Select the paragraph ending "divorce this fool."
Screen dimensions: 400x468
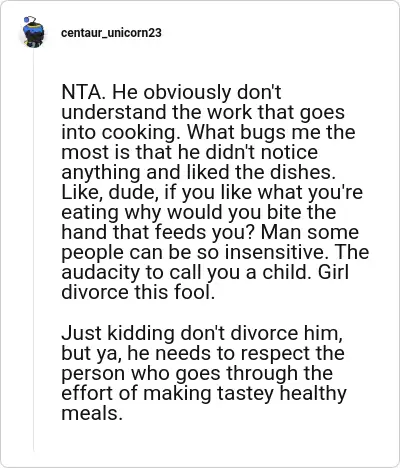click(x=215, y=192)
